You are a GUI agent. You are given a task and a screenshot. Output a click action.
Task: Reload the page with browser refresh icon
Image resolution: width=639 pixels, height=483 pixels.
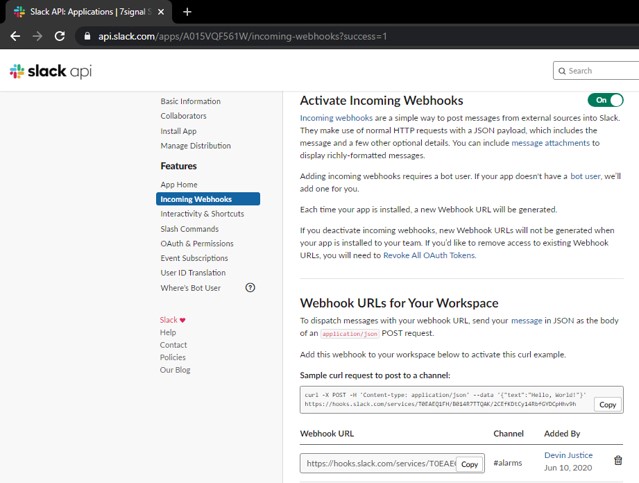(x=60, y=36)
